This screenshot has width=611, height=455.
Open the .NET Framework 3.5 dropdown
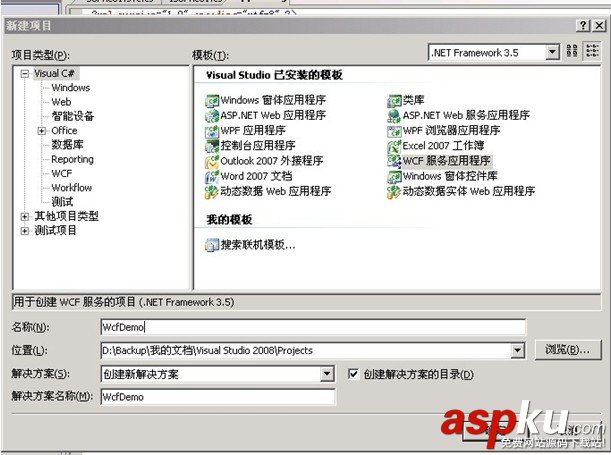(552, 52)
